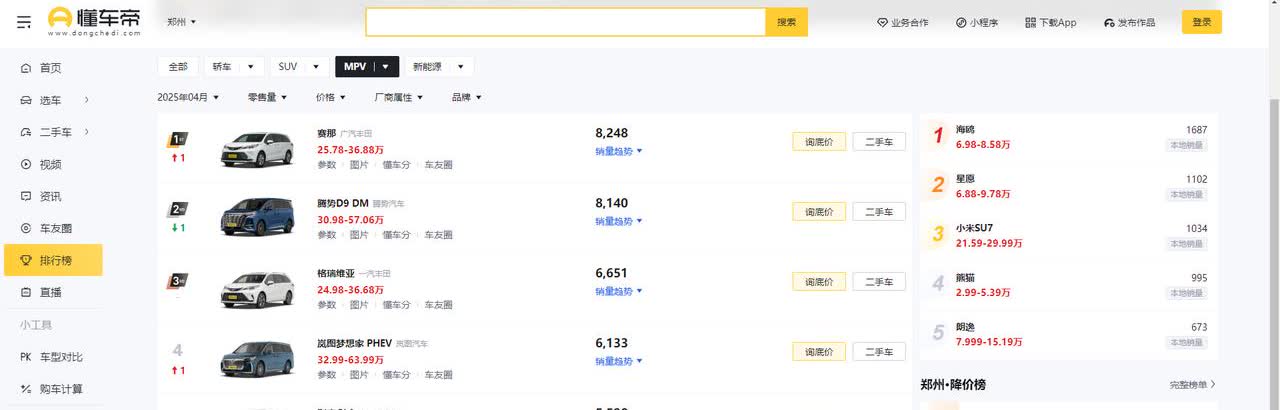
Task: Expand the 选车 chevron arrow
Action: tap(87, 100)
